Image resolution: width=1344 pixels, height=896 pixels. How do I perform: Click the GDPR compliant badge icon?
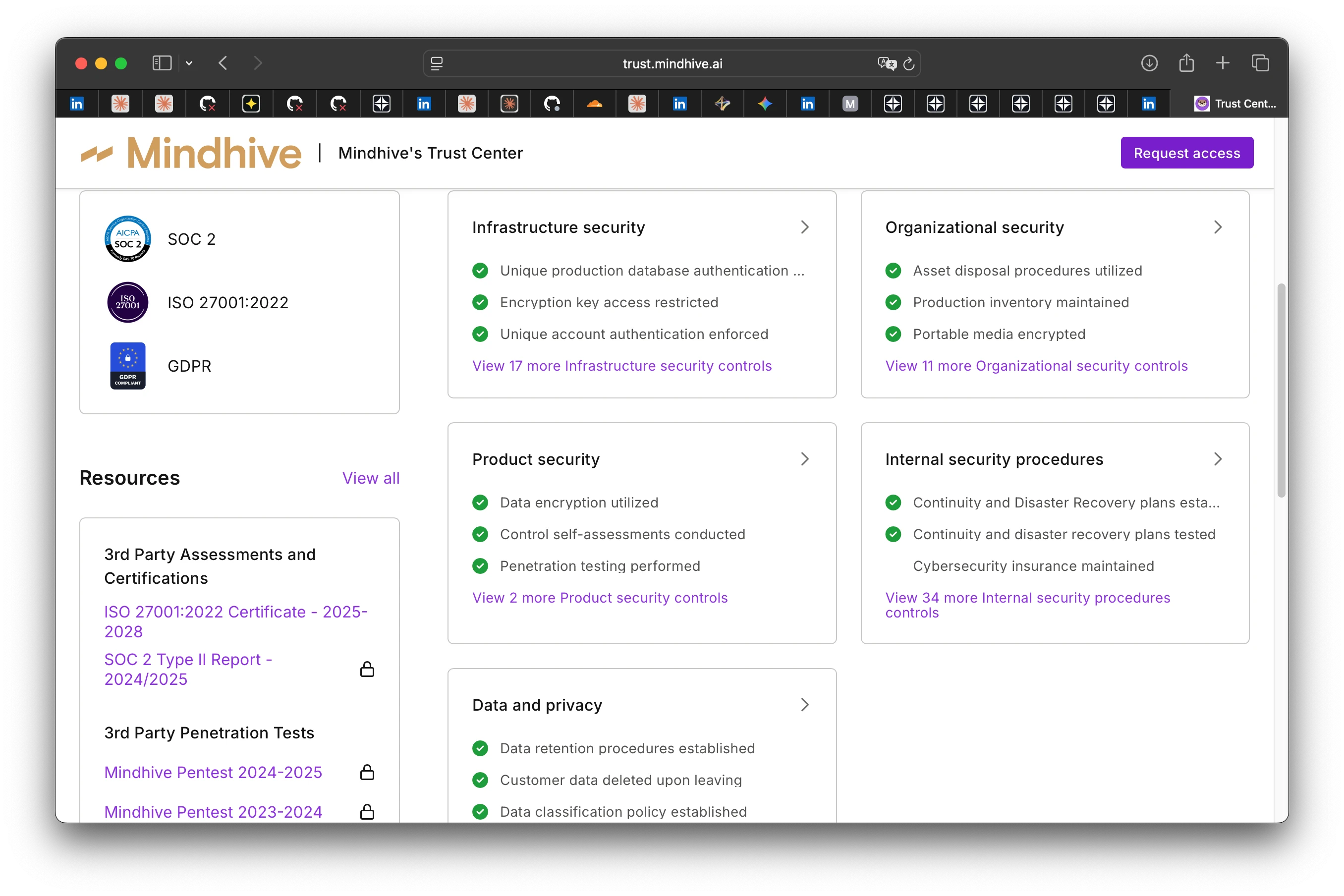pos(127,366)
